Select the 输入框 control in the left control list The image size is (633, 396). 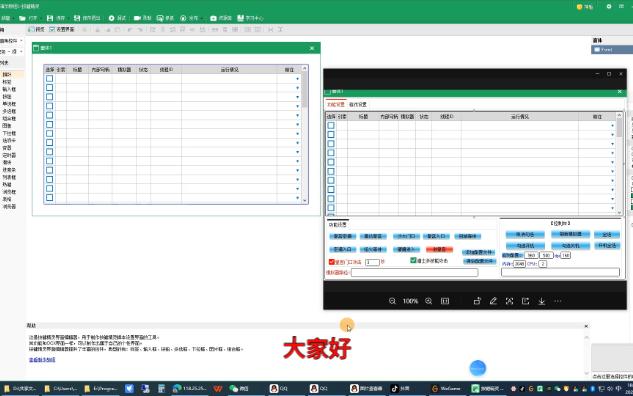click(x=9, y=89)
